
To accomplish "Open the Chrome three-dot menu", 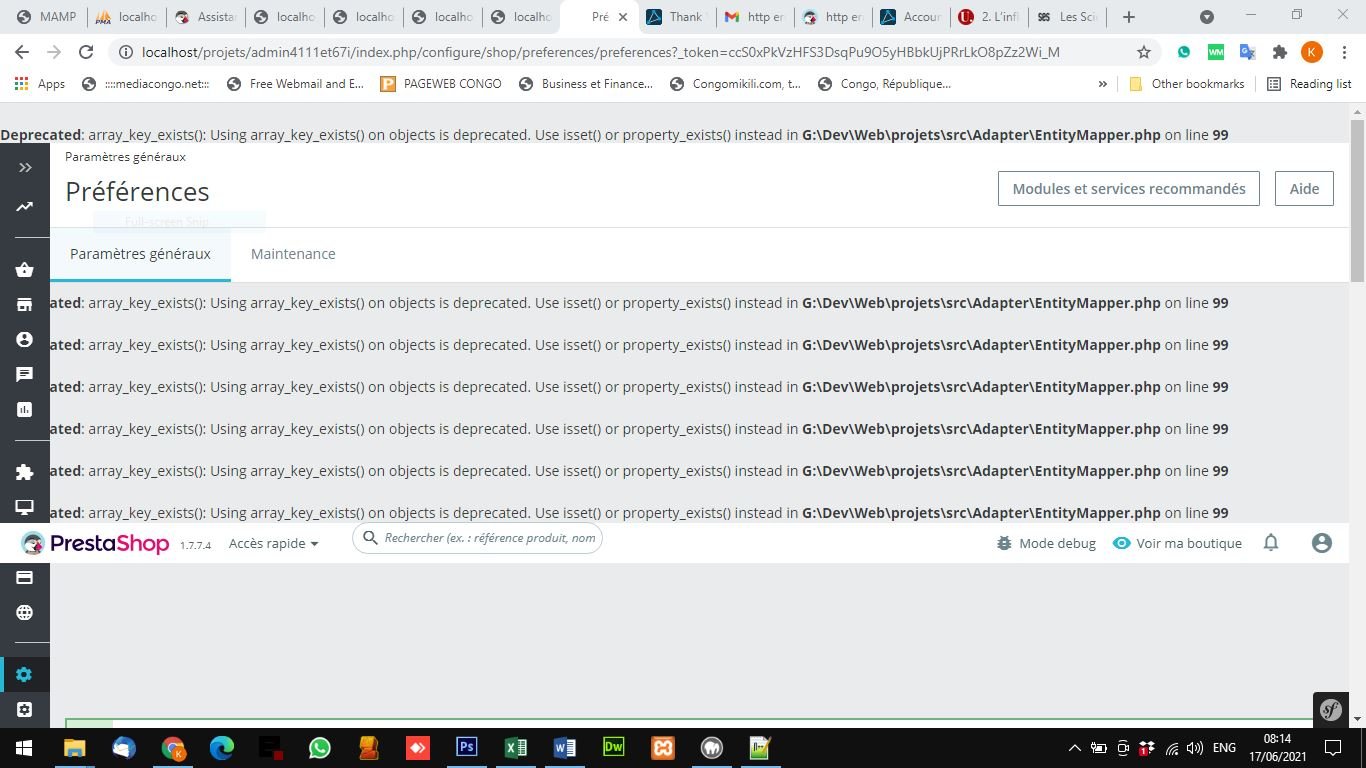I will point(1343,52).
